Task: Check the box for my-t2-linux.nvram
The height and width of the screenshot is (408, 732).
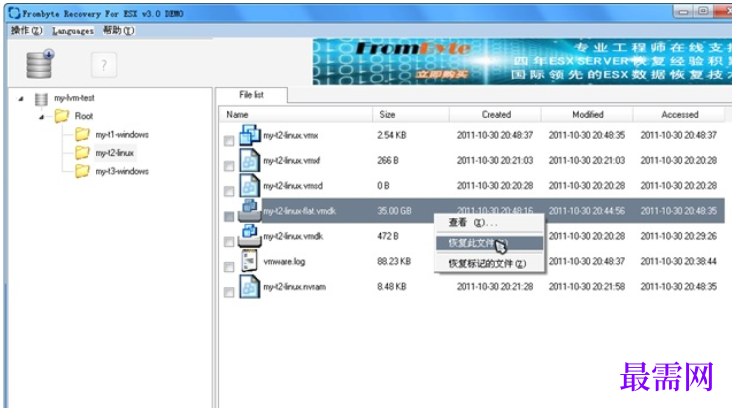Action: [x=229, y=292]
